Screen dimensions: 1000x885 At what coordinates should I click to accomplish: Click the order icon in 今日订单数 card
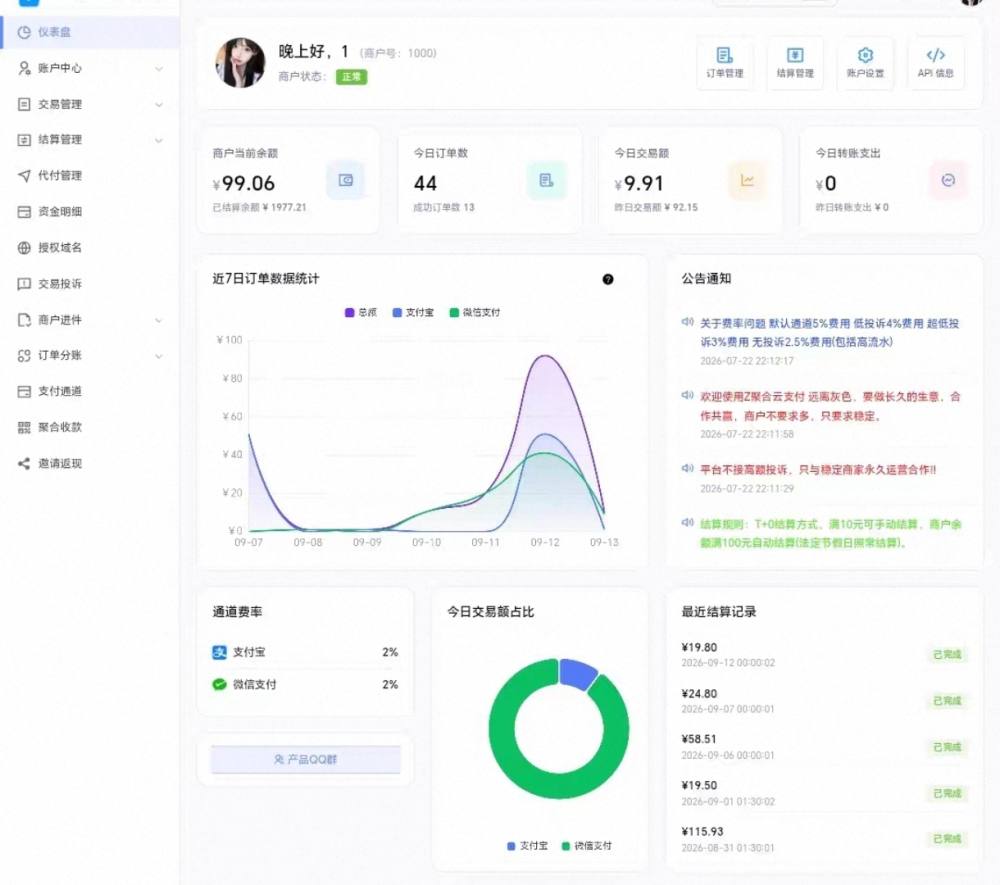(547, 180)
